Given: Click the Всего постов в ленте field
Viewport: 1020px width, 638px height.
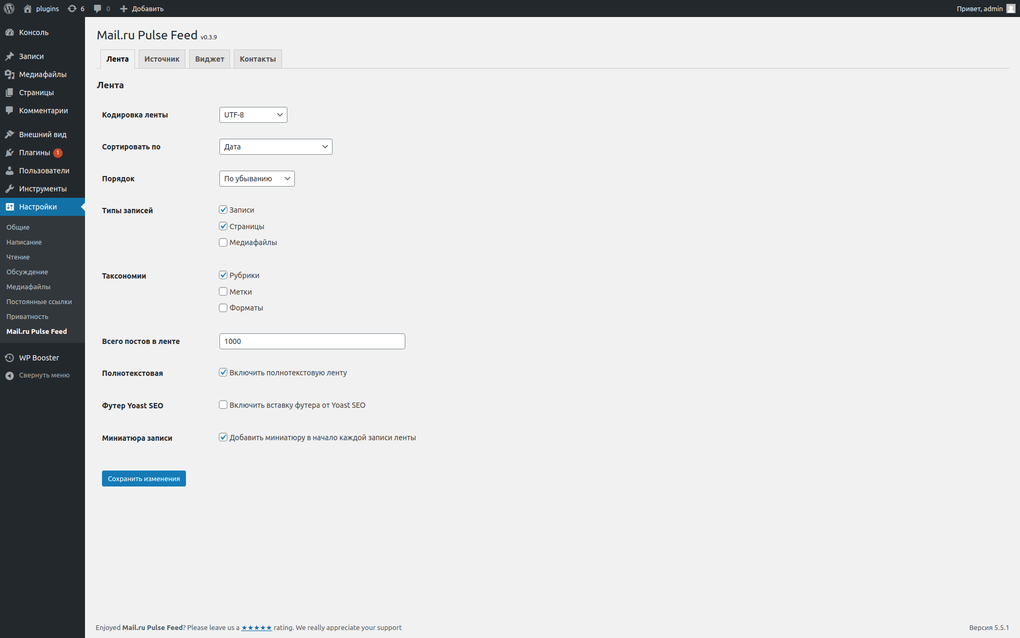Looking at the screenshot, I should pyautogui.click(x=312, y=341).
